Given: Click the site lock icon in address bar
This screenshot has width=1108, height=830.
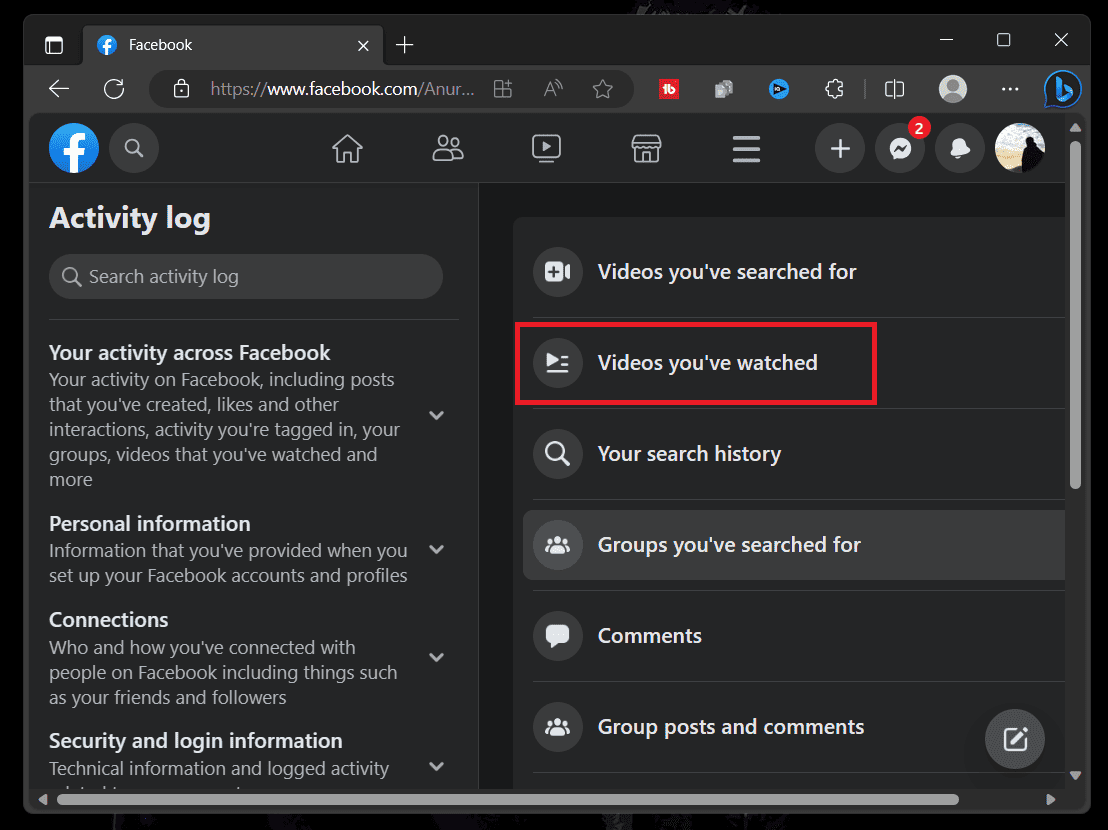Looking at the screenshot, I should coord(181,89).
